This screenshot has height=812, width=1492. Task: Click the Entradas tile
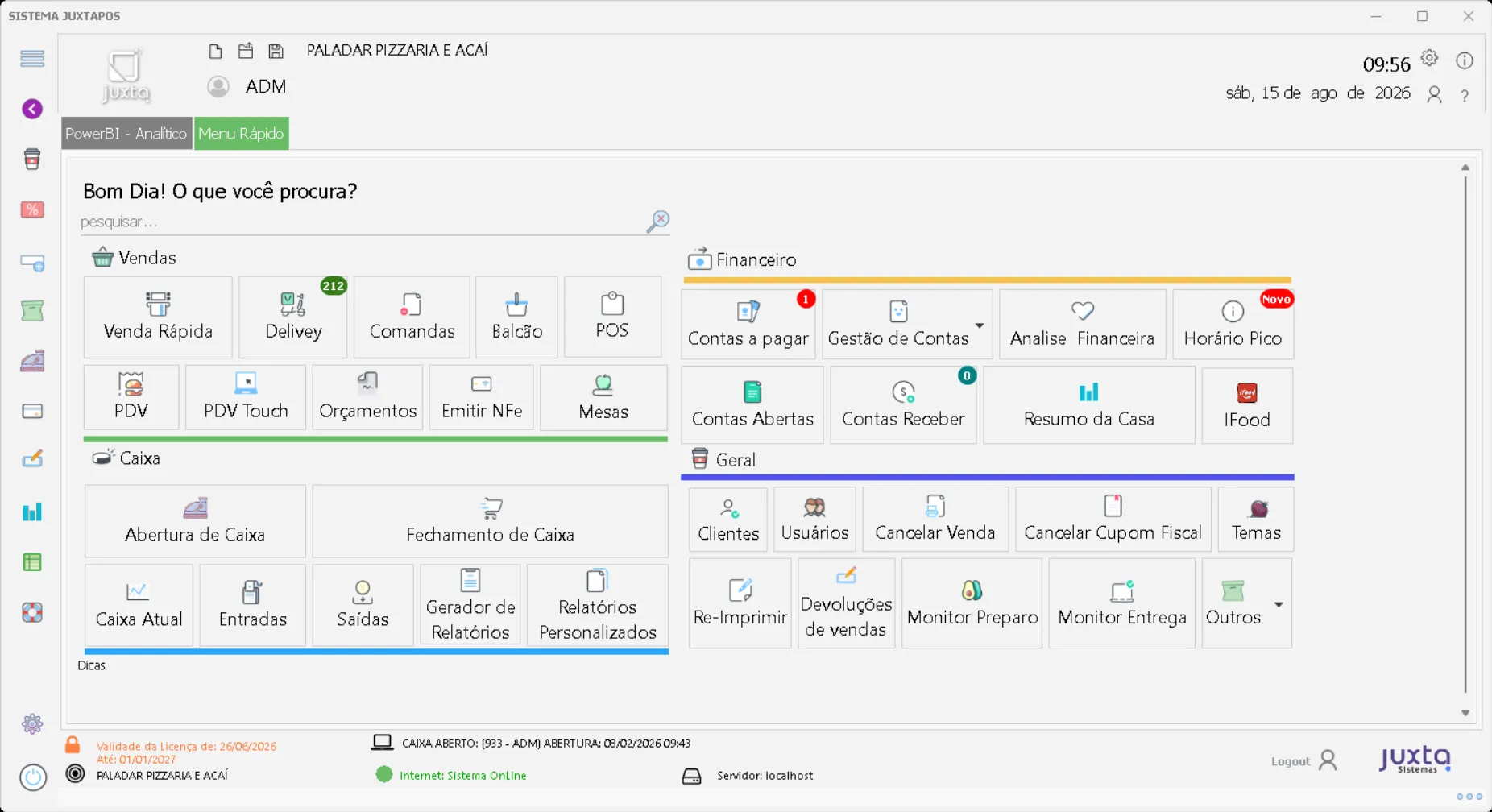(x=252, y=605)
